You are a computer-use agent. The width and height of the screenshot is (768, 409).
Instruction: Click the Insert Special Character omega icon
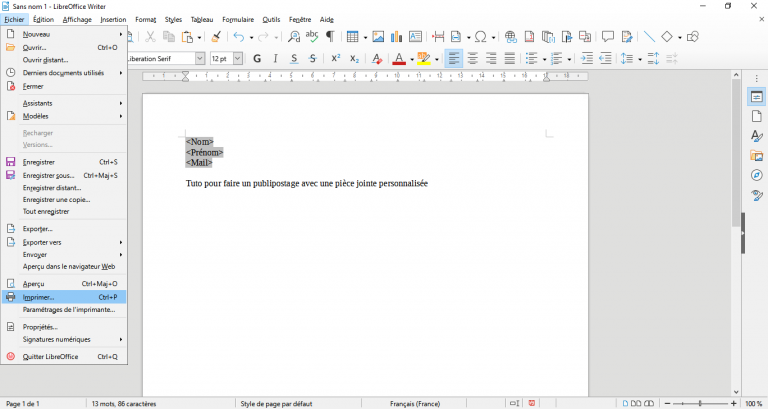(x=481, y=37)
